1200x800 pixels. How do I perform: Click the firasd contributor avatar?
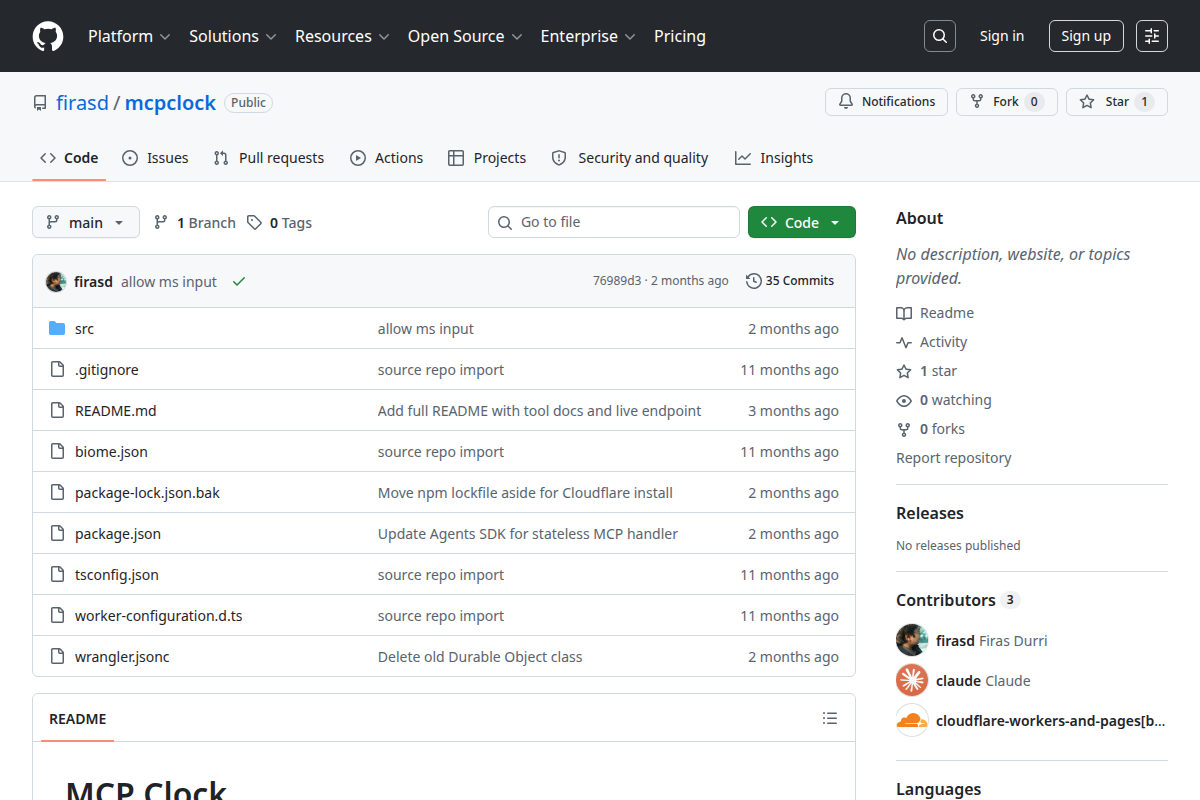pyautogui.click(x=912, y=640)
